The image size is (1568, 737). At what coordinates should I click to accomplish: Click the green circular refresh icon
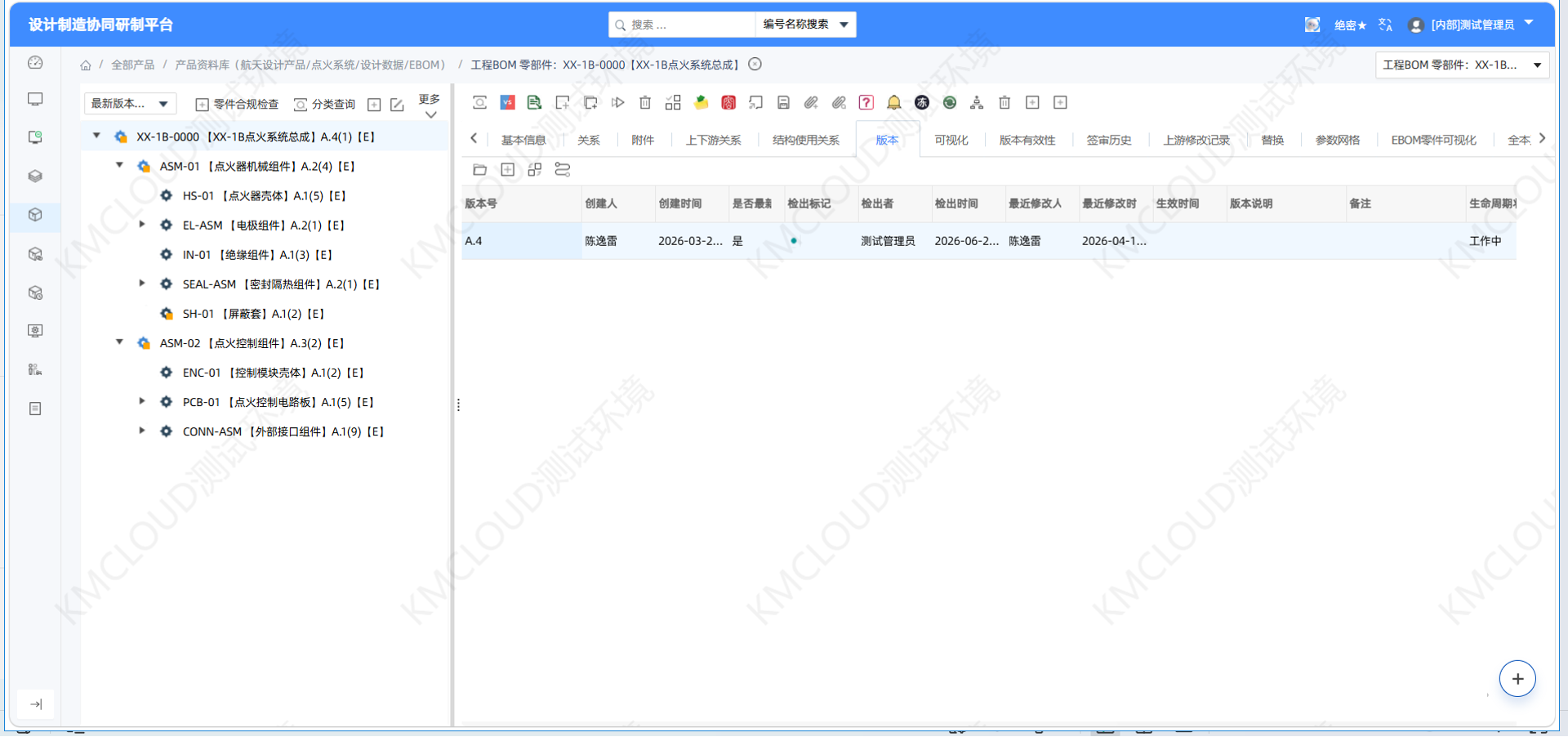[x=950, y=102]
